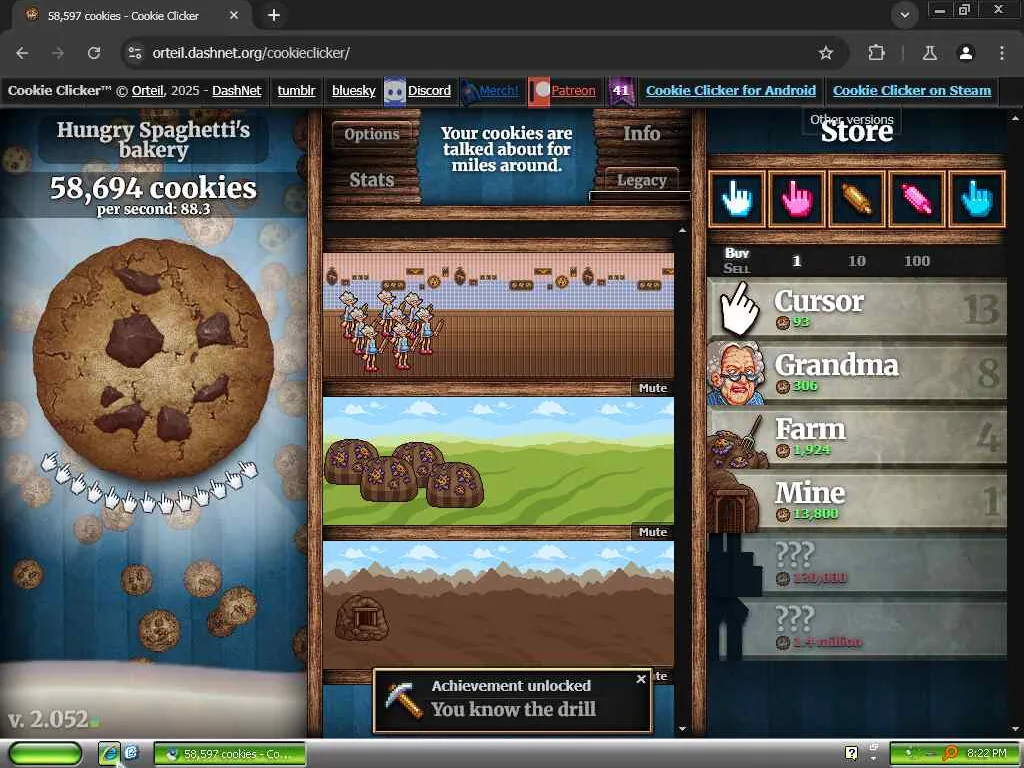Open Cookie Clicker for Android link

731,91
